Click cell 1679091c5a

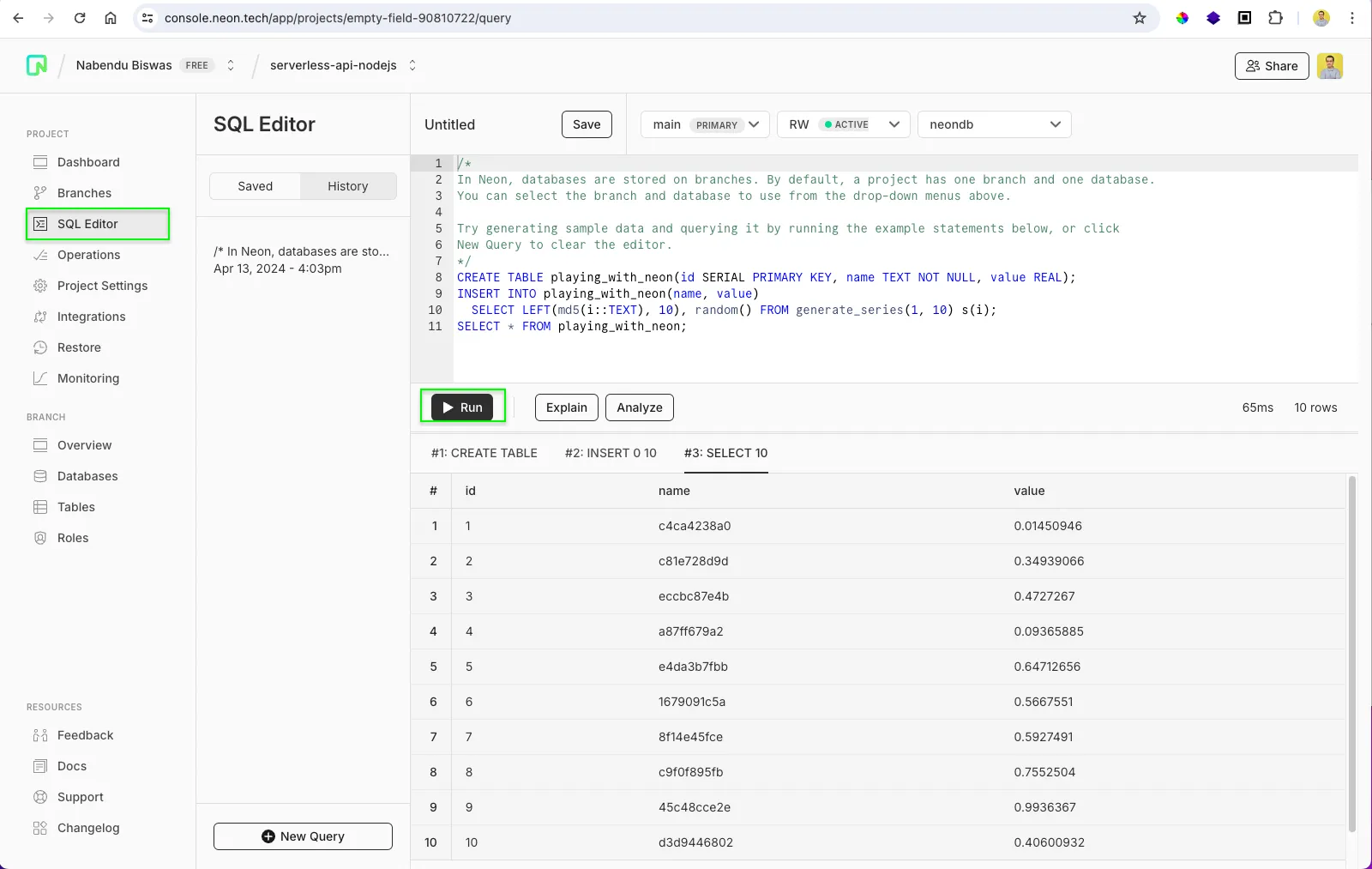click(x=692, y=702)
